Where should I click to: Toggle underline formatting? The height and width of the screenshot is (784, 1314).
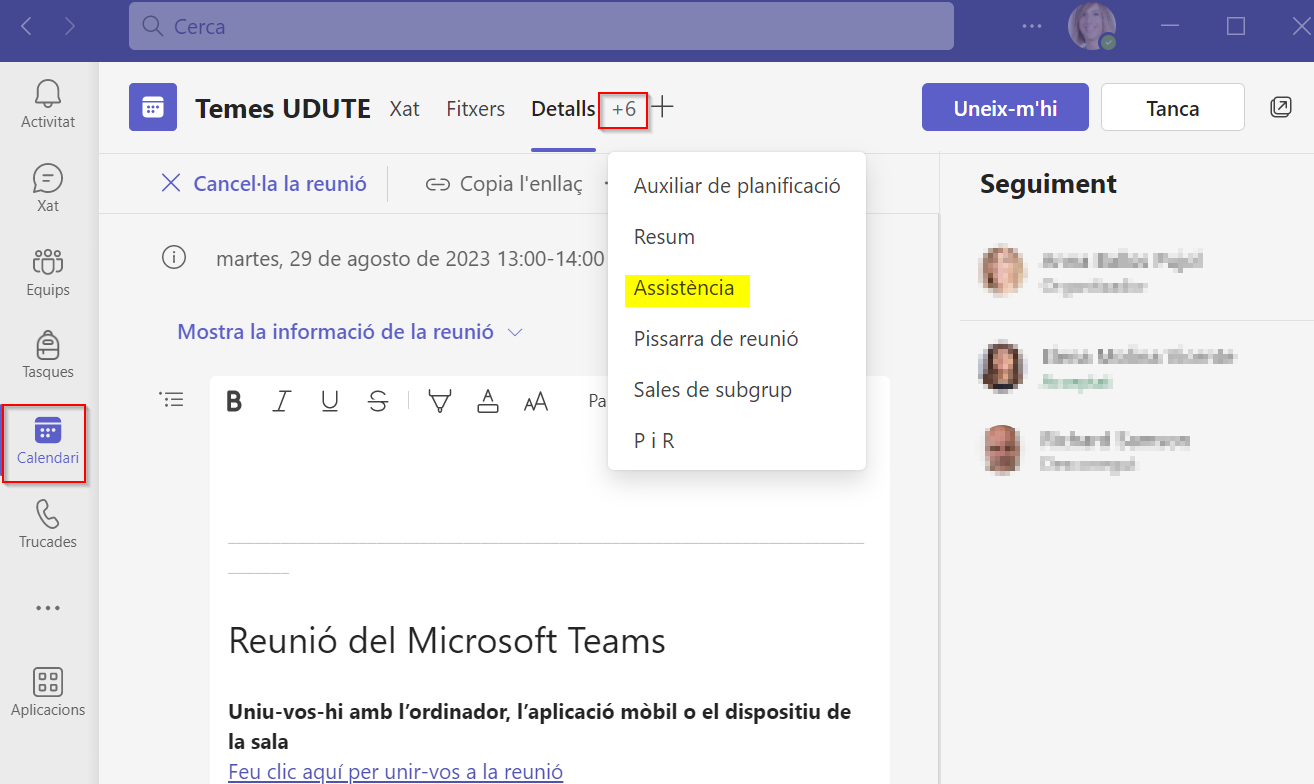tap(330, 402)
